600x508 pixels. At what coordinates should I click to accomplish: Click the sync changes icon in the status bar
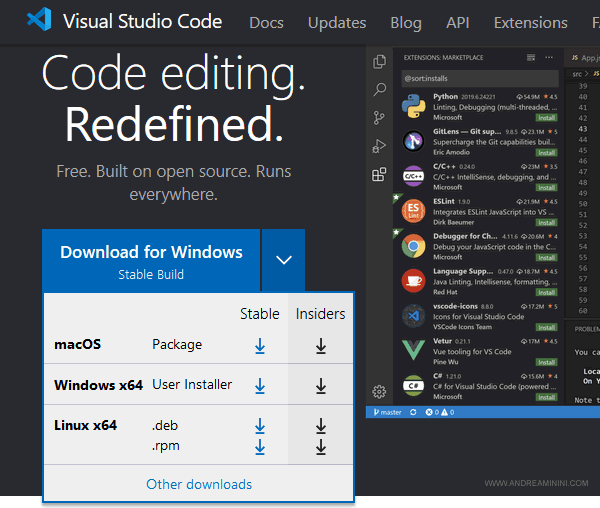pos(413,412)
